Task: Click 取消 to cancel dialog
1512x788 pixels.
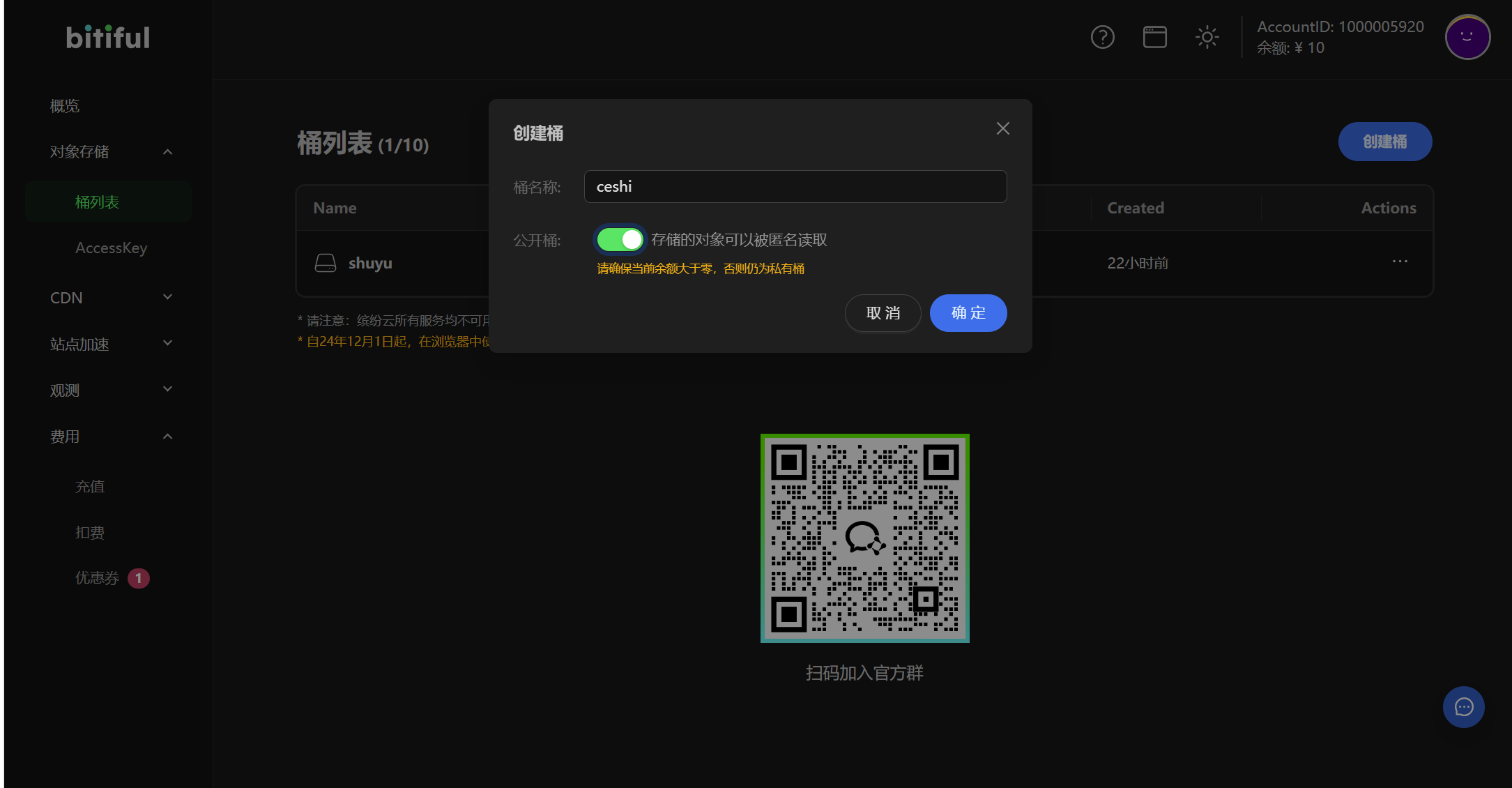Action: pos(883,313)
